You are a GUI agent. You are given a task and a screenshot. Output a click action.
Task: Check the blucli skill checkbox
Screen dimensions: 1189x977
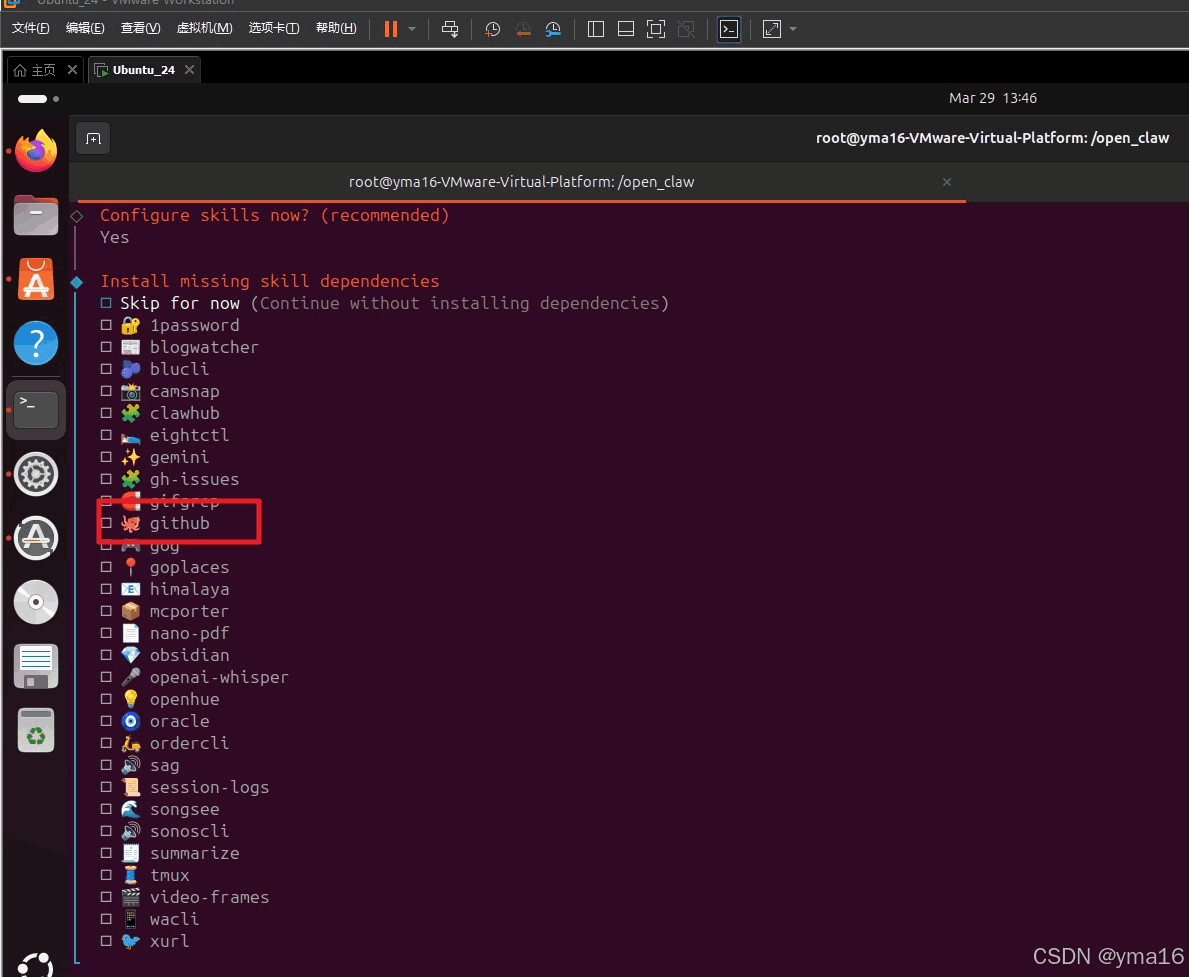[x=105, y=369]
